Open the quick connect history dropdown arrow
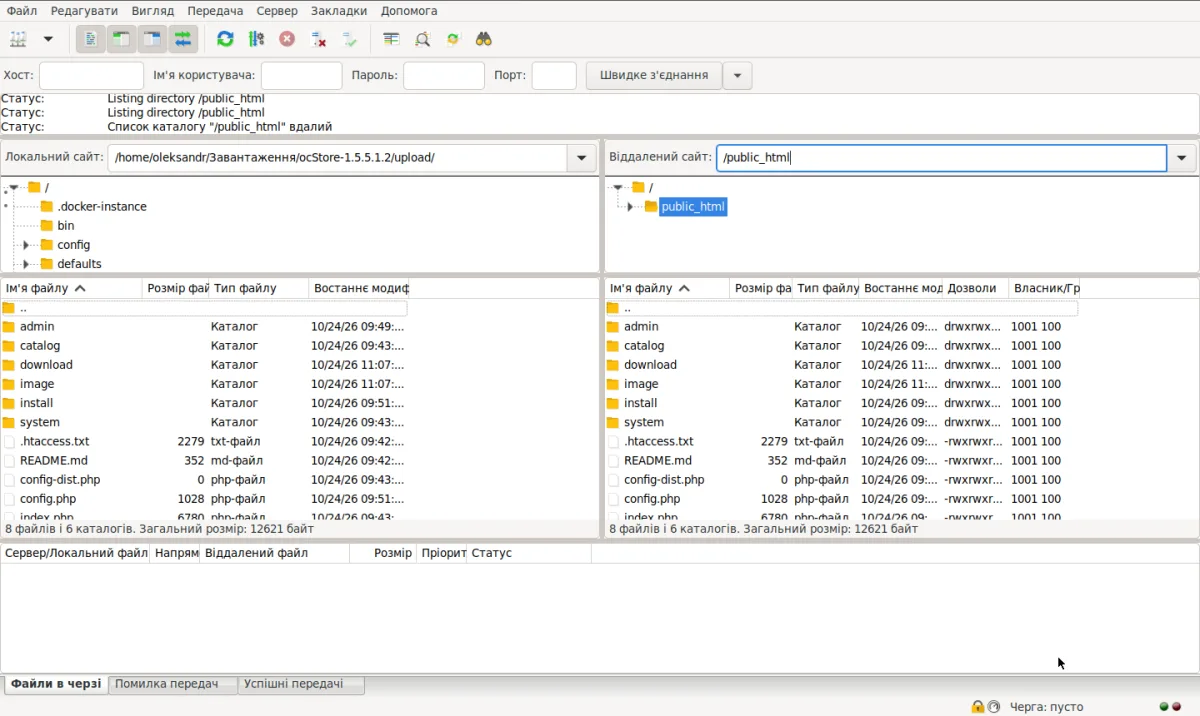This screenshot has width=1200, height=716. tap(737, 75)
